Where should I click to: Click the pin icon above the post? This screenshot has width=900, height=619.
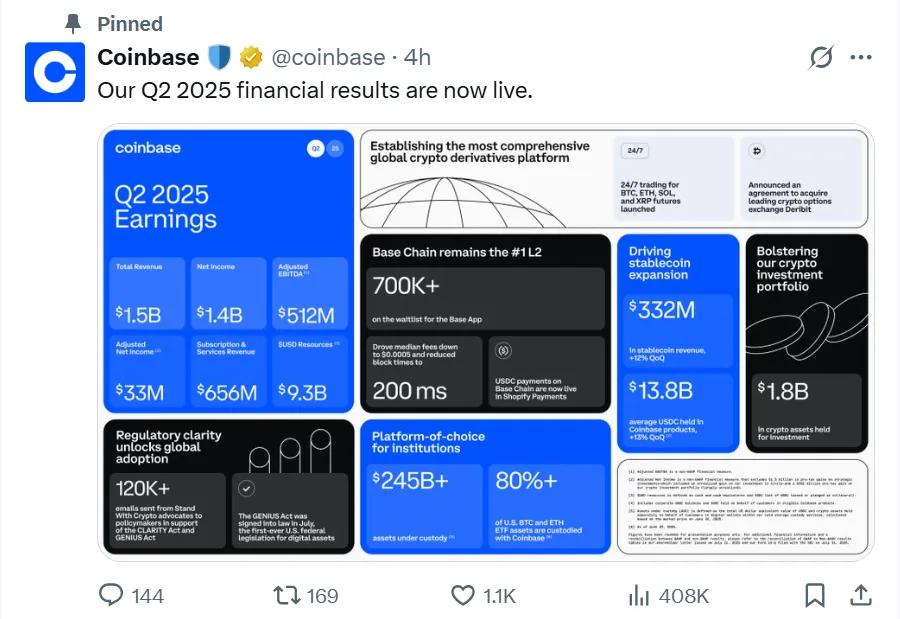(x=72, y=23)
